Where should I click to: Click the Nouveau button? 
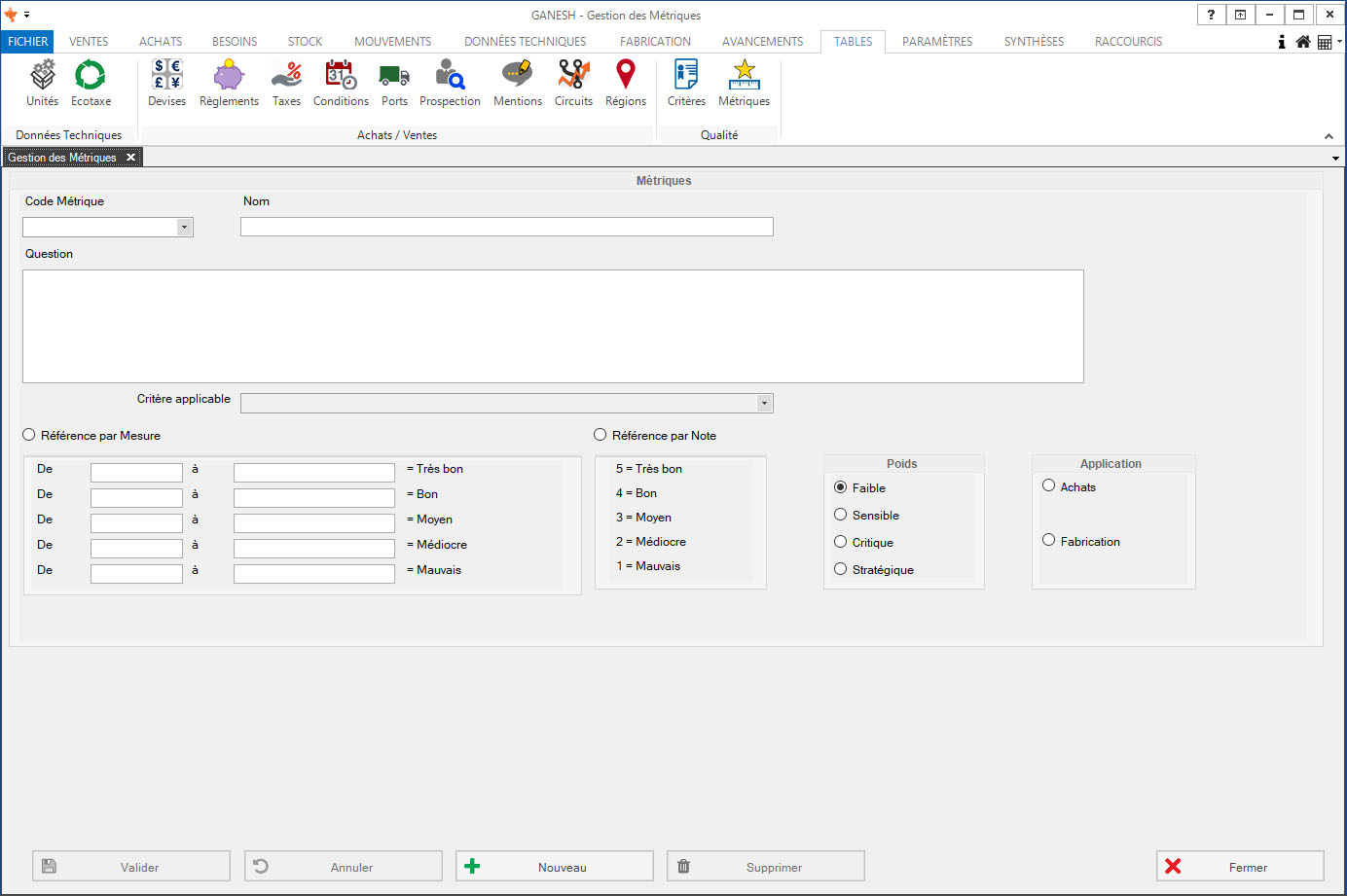pyautogui.click(x=555, y=866)
